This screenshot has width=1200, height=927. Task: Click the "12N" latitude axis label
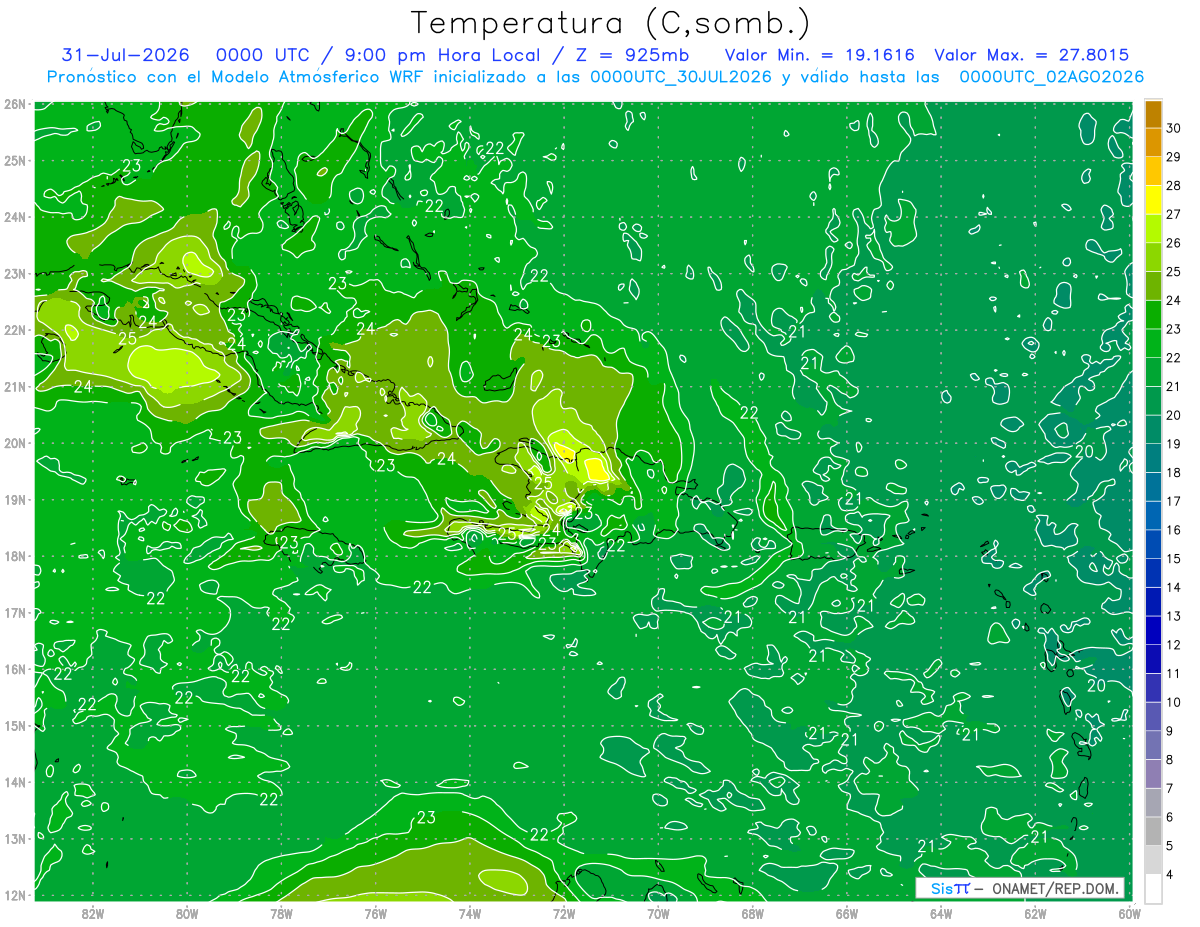[15, 895]
